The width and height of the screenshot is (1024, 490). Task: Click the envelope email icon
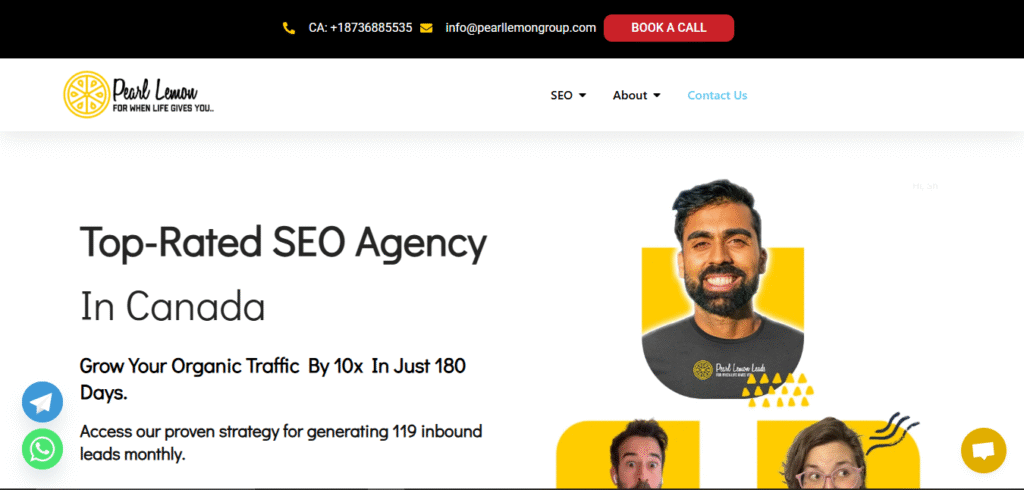(426, 28)
